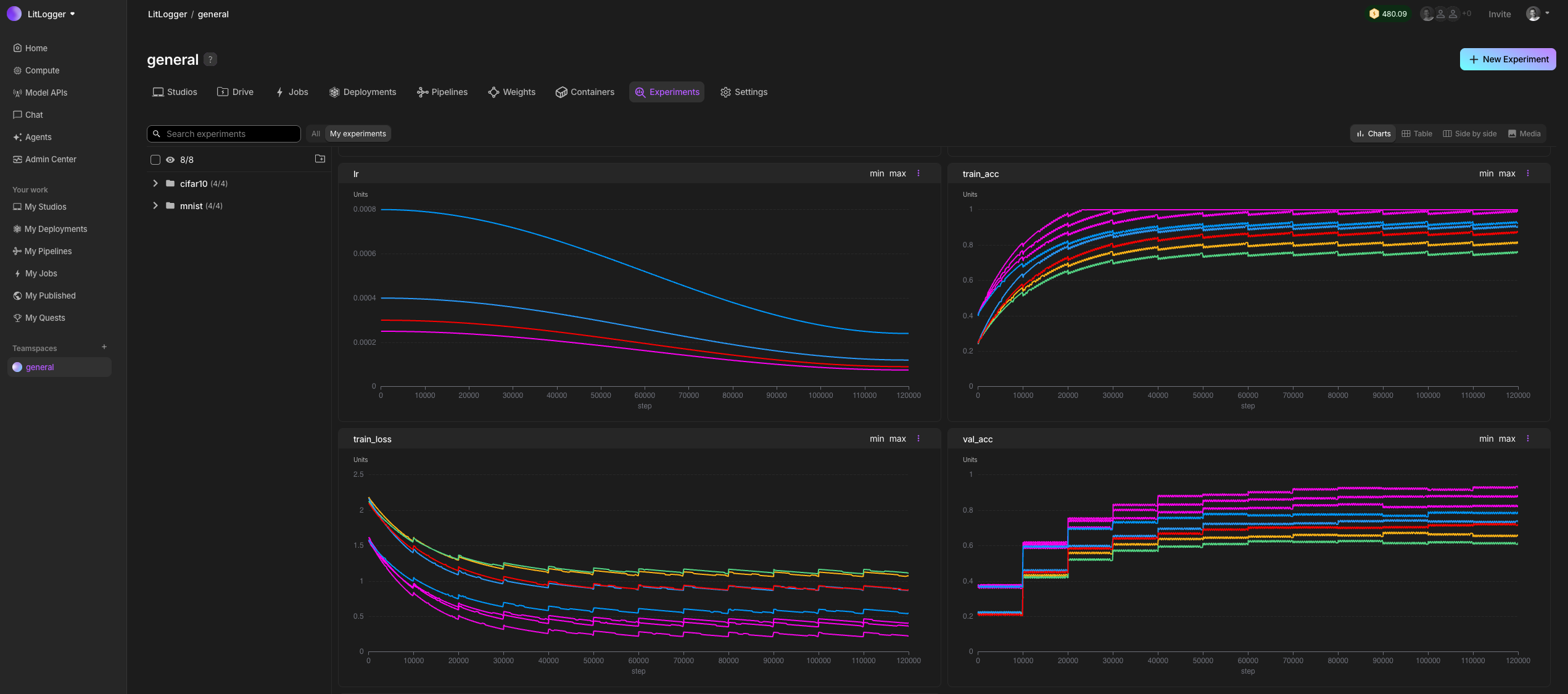The height and width of the screenshot is (694, 1568).
Task: Add a teamspace with the plus icon
Action: (x=104, y=347)
